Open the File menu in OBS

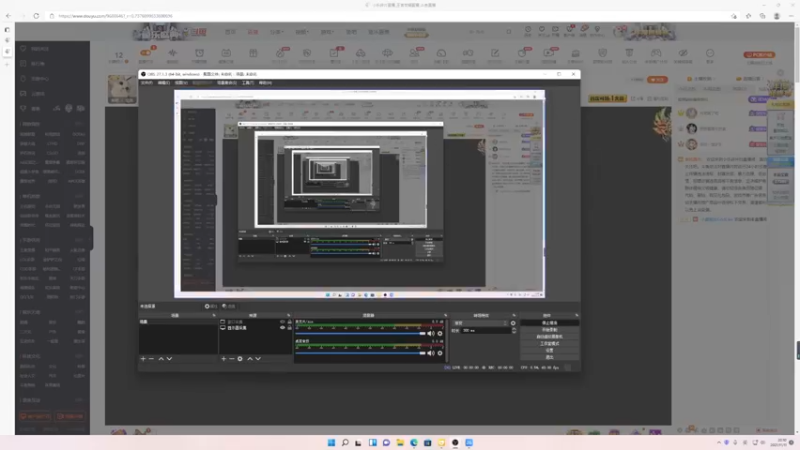(146, 83)
